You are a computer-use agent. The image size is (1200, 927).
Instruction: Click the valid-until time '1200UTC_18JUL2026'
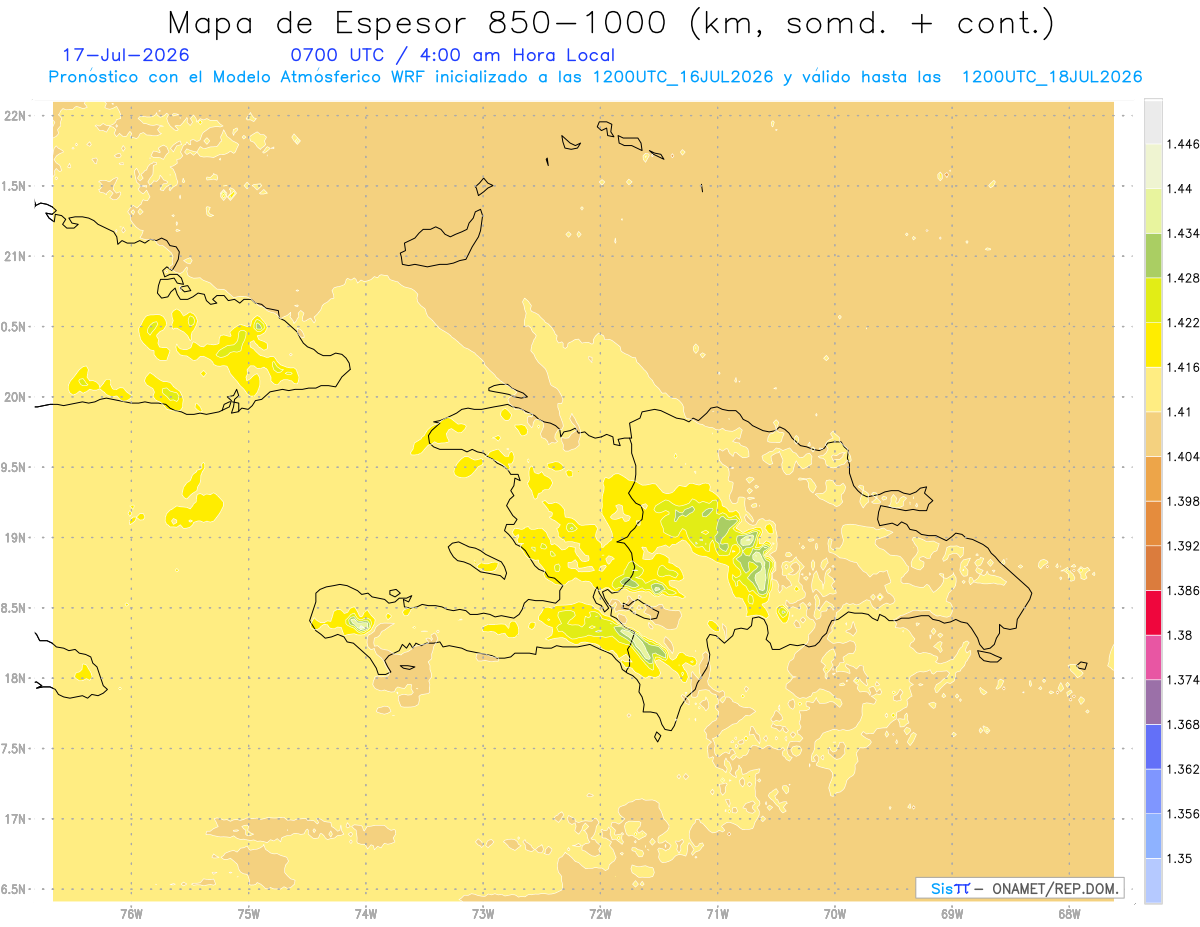[x=1052, y=77]
